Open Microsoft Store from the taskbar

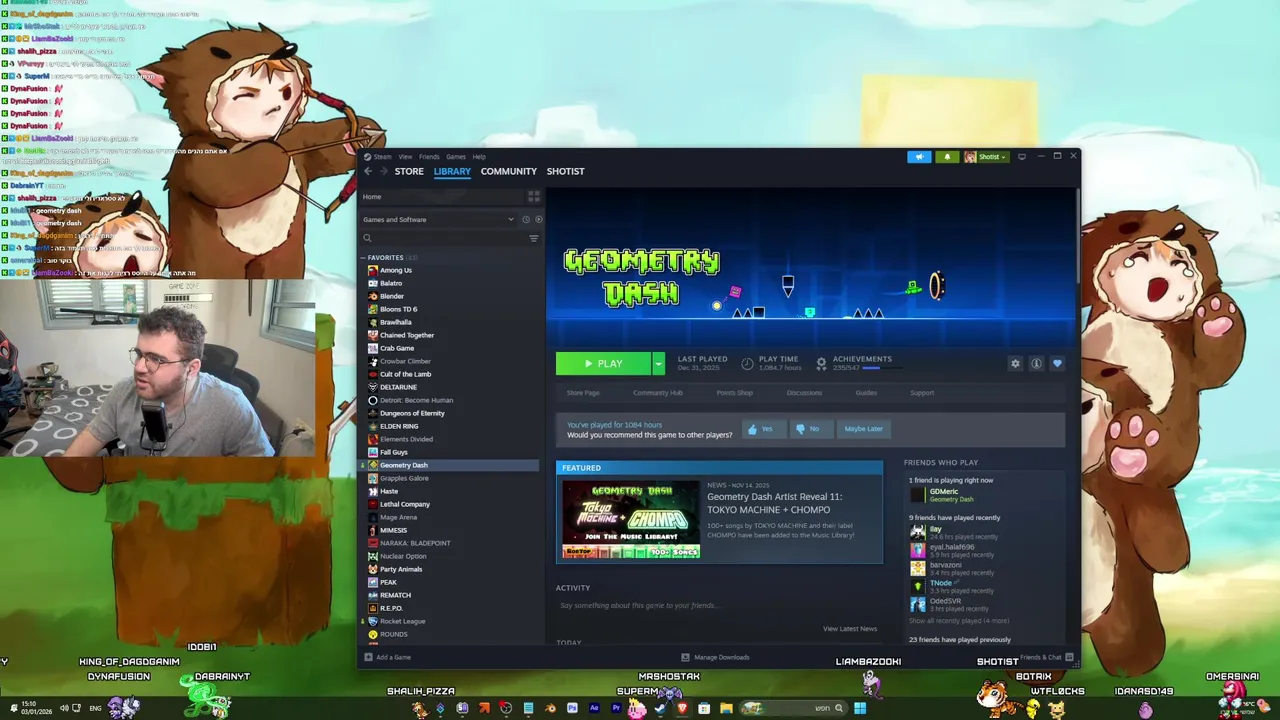[704, 708]
